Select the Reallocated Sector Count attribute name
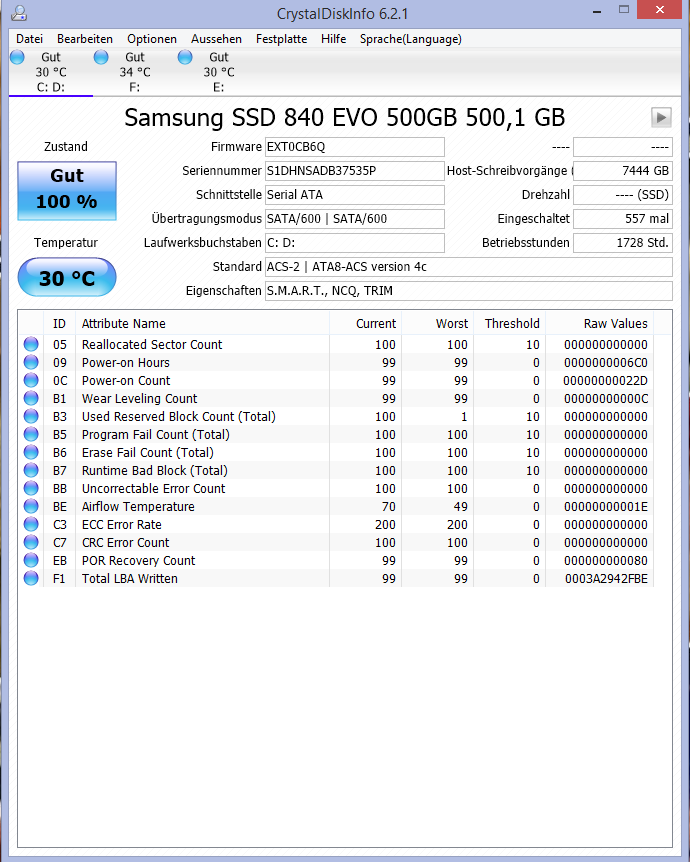The height and width of the screenshot is (862, 690). (152, 345)
